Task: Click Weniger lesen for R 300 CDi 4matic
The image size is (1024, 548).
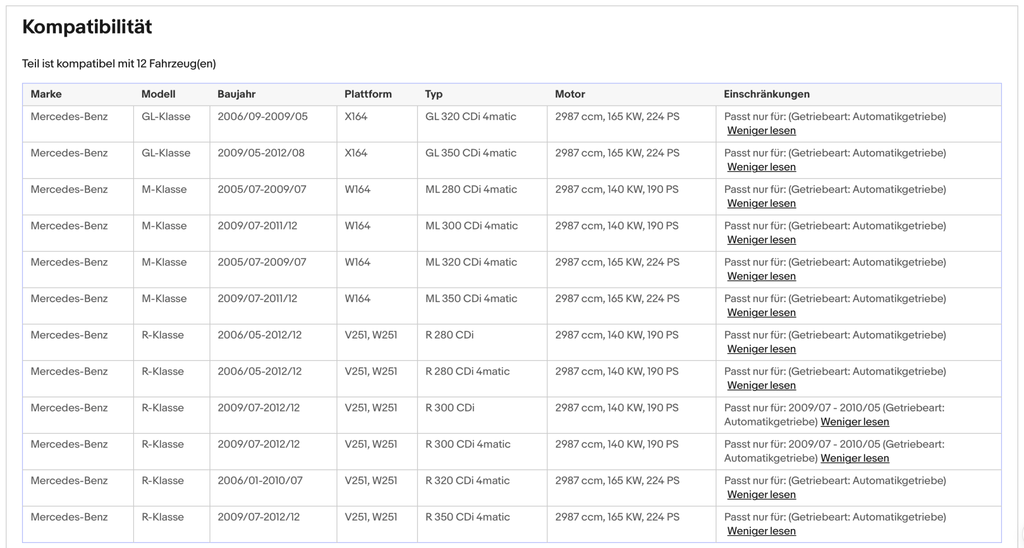Action: coord(855,459)
